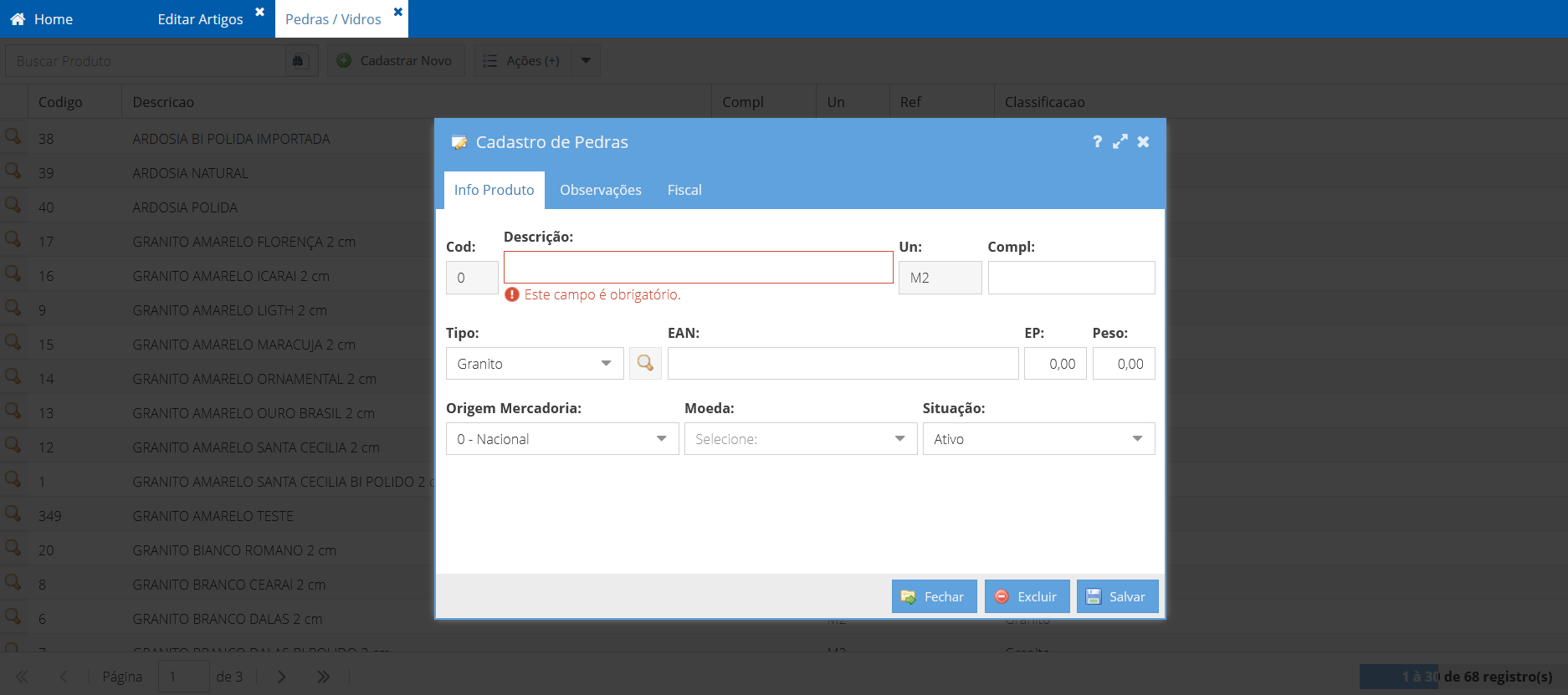Viewport: 1568px width, 695px height.
Task: Close the Editar Artigos tab
Action: [x=259, y=12]
